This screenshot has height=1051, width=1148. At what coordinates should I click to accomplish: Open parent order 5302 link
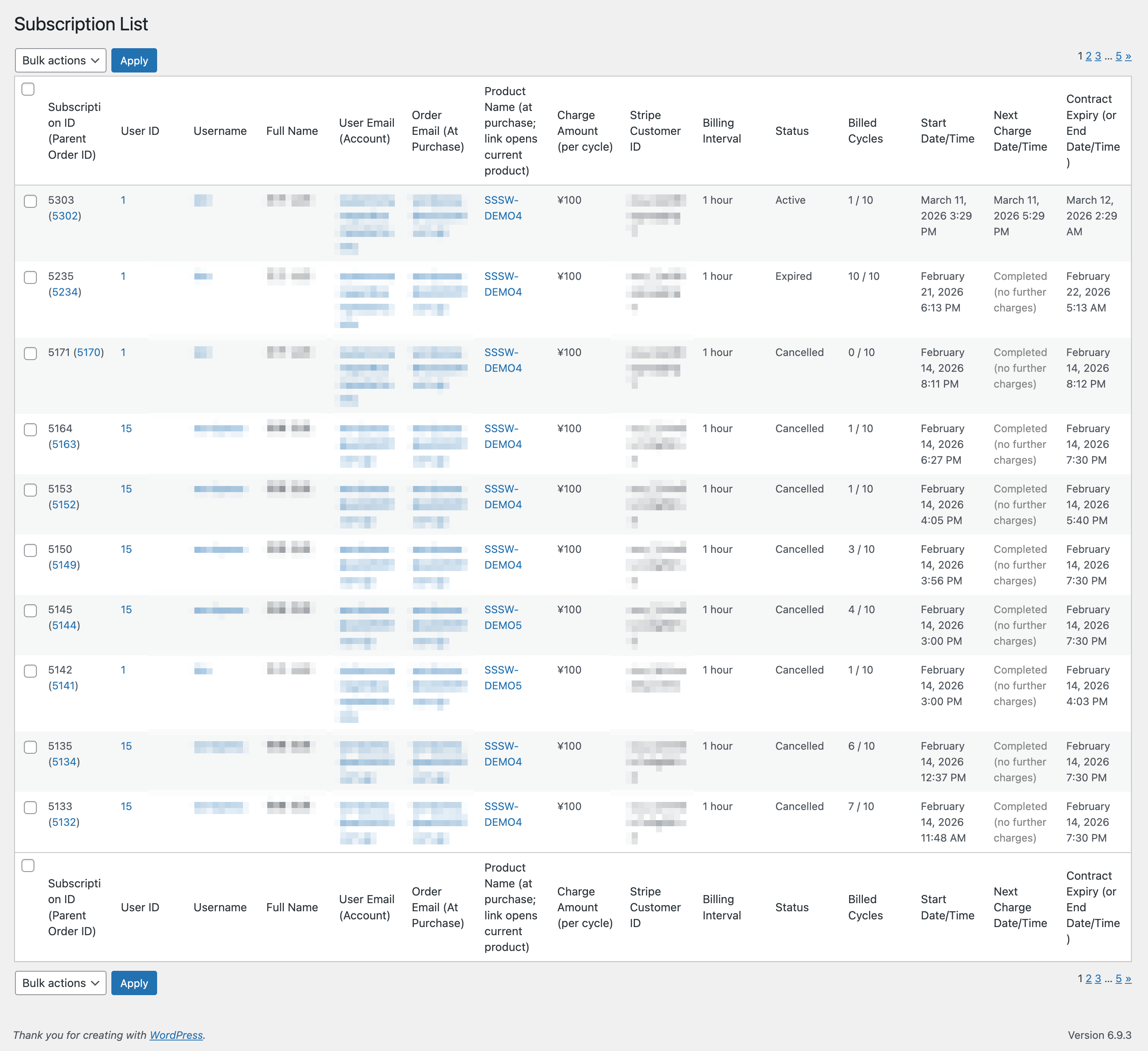click(64, 216)
